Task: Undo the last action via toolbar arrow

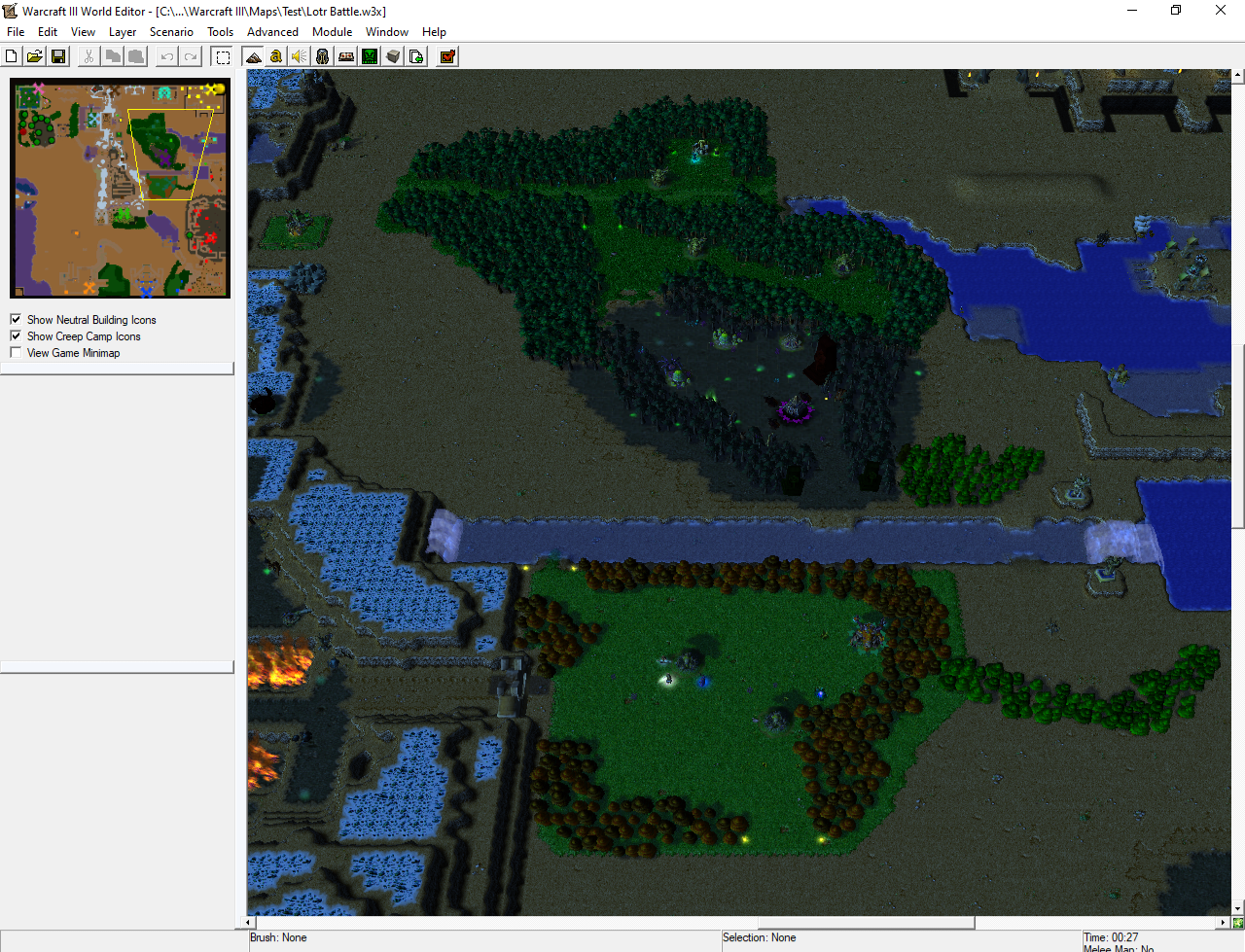Action: pyautogui.click(x=167, y=56)
